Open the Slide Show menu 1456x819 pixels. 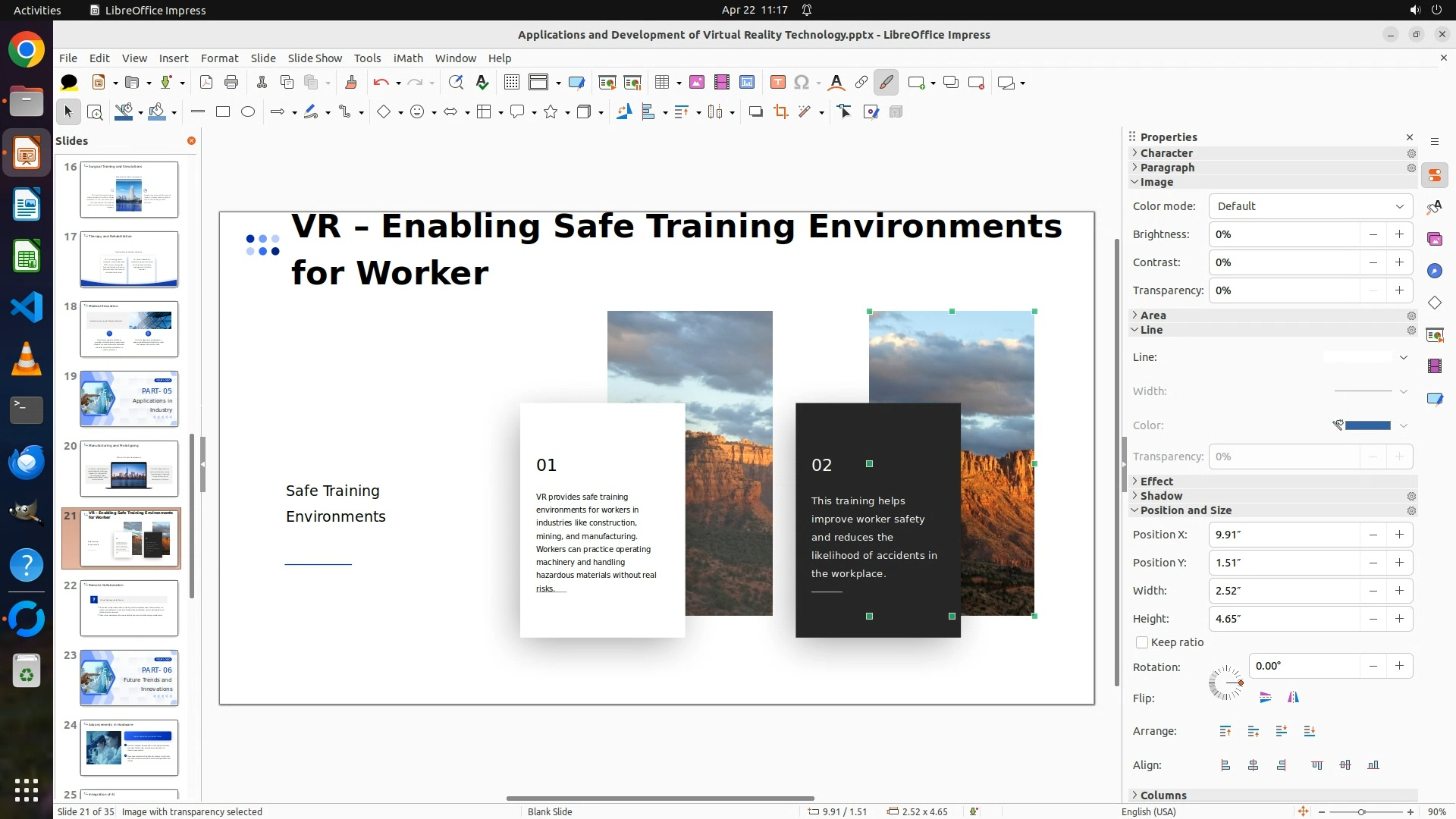315,58
